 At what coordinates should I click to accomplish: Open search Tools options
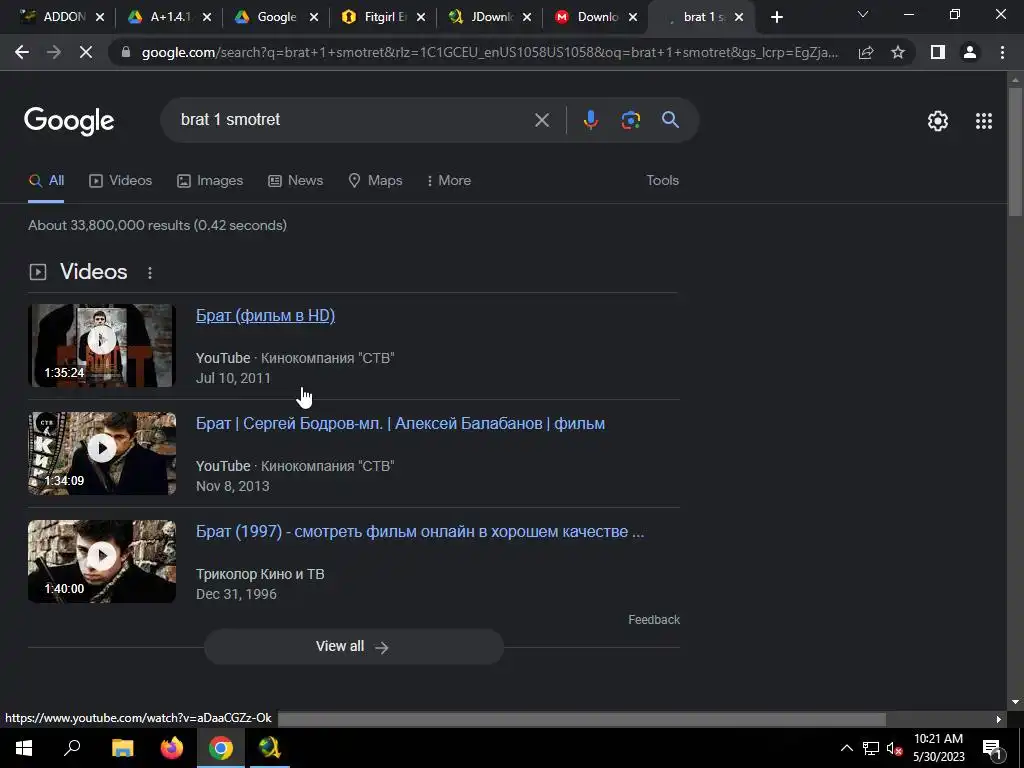point(663,180)
